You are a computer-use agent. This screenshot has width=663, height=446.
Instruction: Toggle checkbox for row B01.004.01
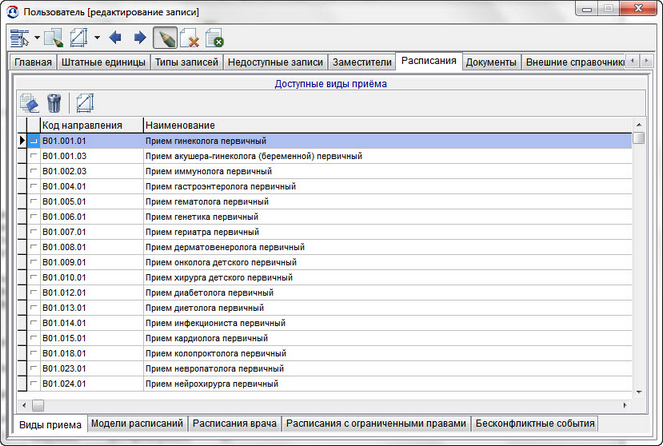(33, 186)
